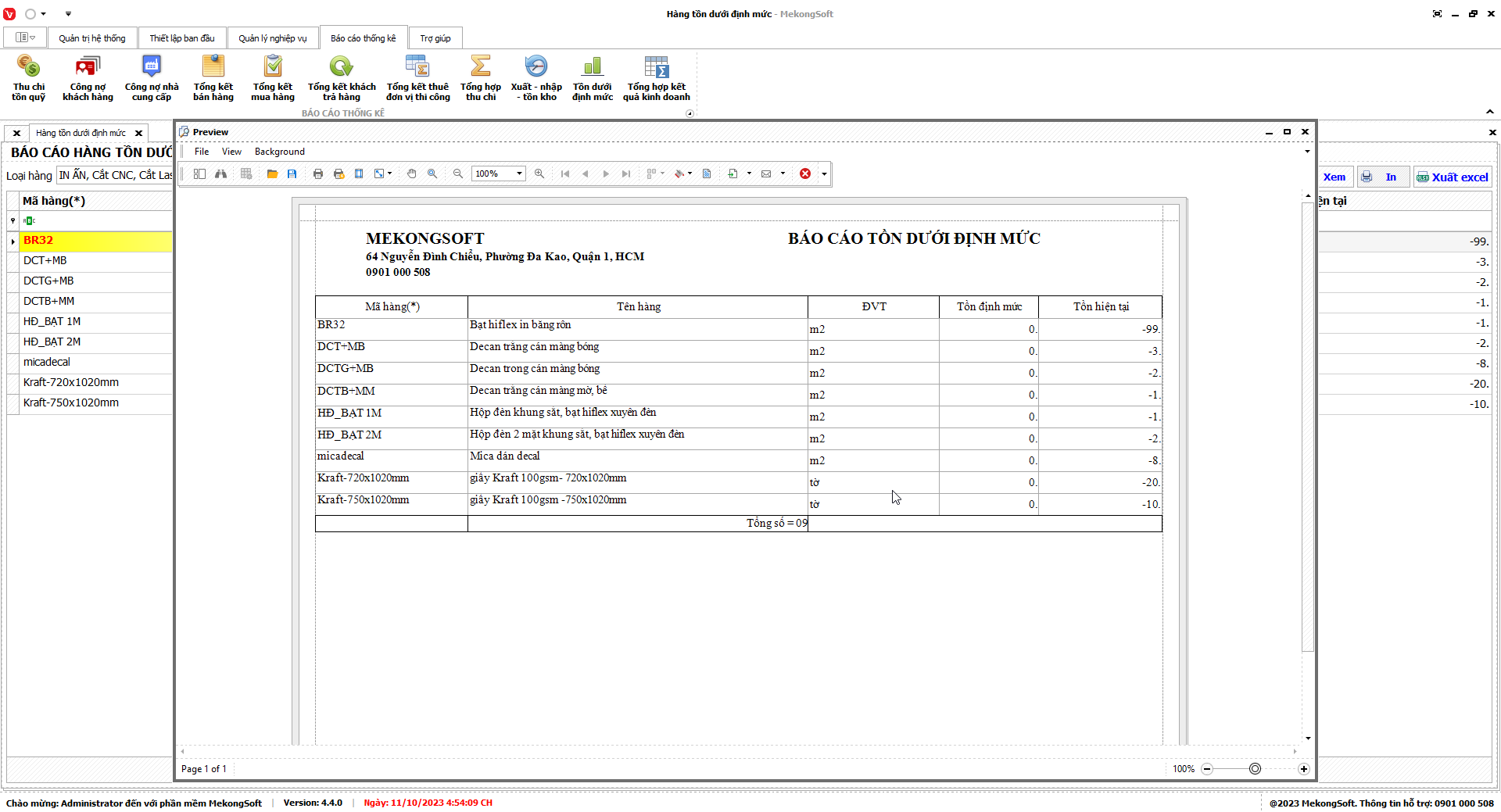Click the Xem button

point(1334,177)
